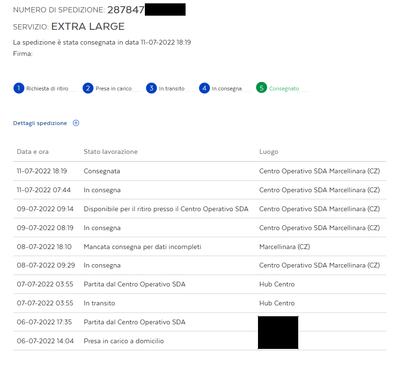Click step 3 circle In transito
The image size is (400, 366).
pyautogui.click(x=151, y=88)
